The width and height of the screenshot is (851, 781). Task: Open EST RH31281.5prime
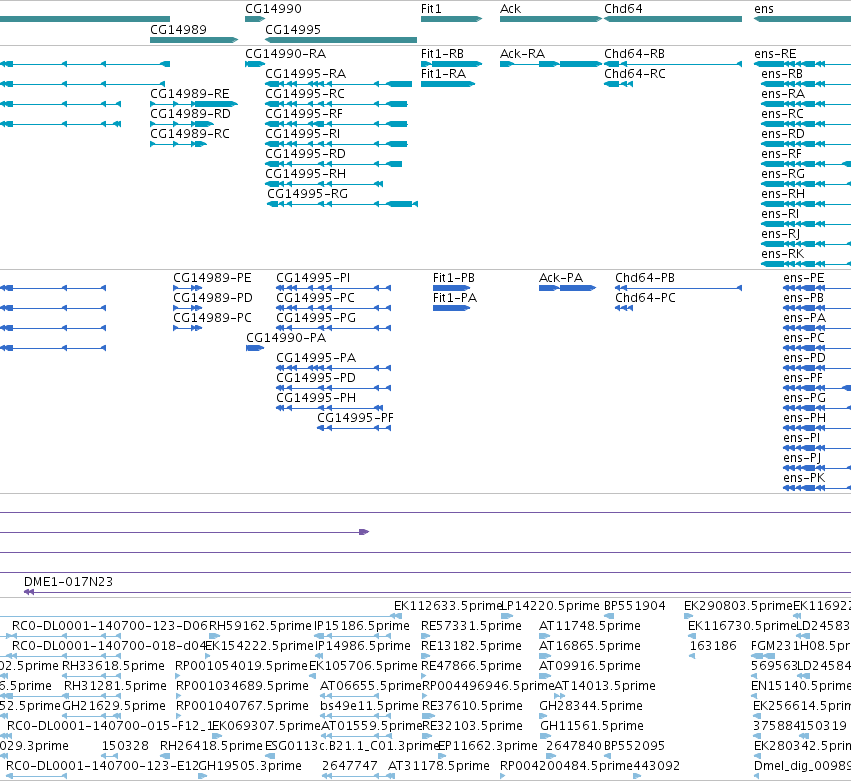[x=115, y=686]
